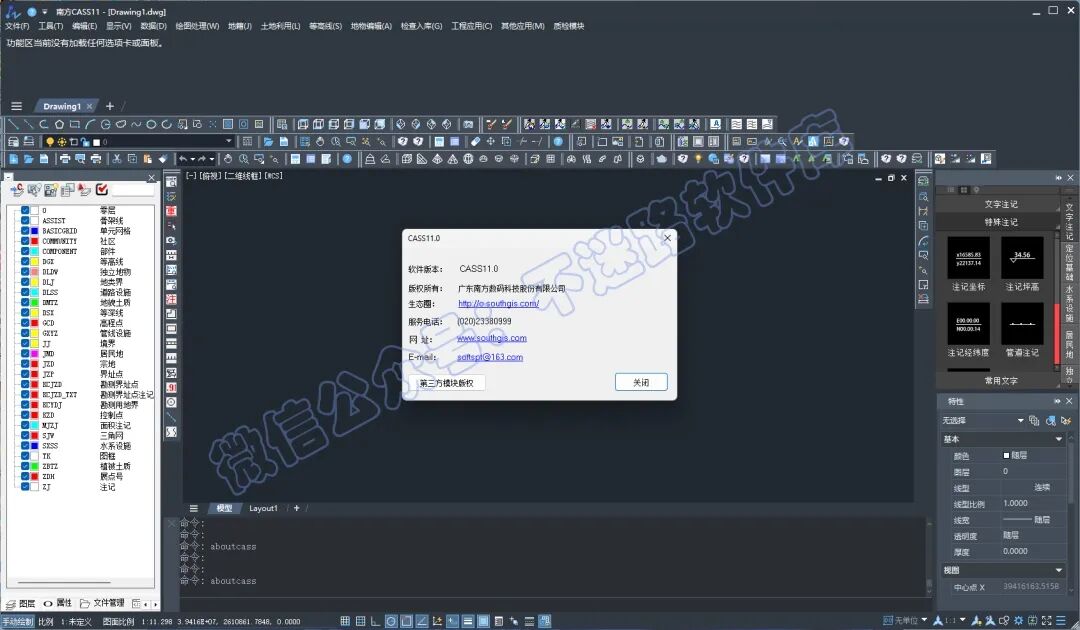This screenshot has height=630, width=1080.
Task: Click the red checkmark icon in layer panel
Action: 102,189
